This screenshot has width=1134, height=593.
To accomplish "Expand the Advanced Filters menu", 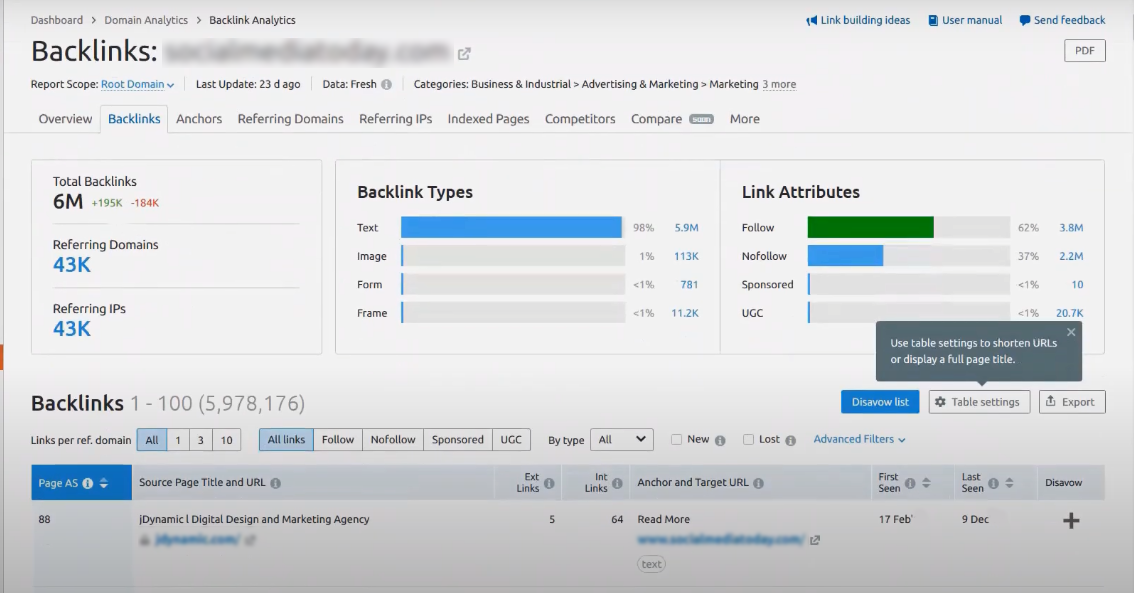I will pos(859,440).
